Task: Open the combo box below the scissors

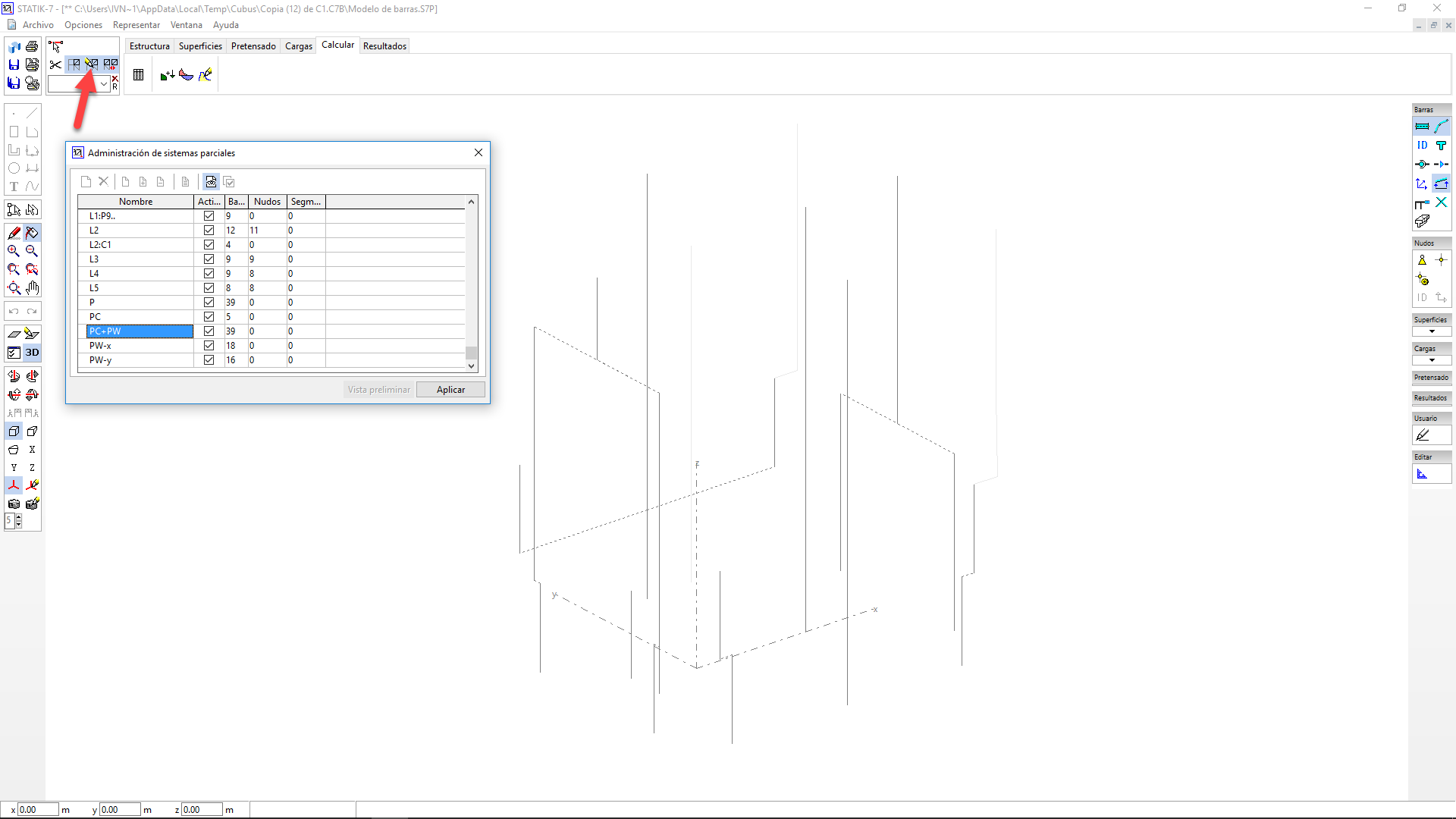Action: pos(104,84)
